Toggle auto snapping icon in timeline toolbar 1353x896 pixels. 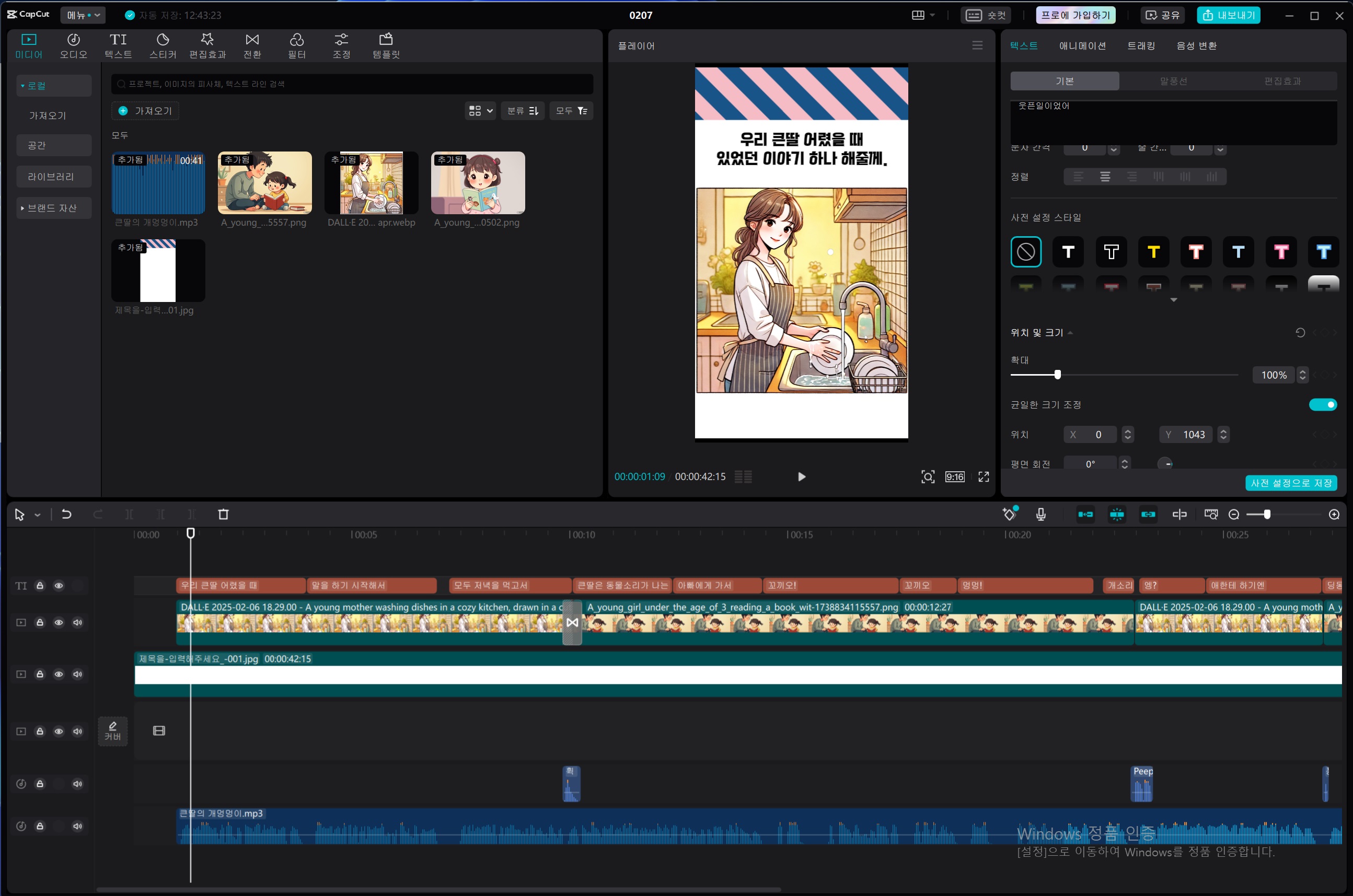(1117, 514)
